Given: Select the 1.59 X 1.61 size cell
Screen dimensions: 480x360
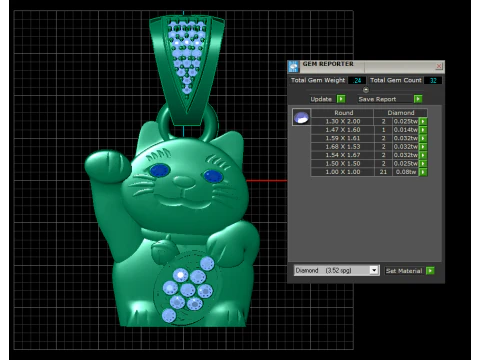Looking at the screenshot, I should click(343, 138).
